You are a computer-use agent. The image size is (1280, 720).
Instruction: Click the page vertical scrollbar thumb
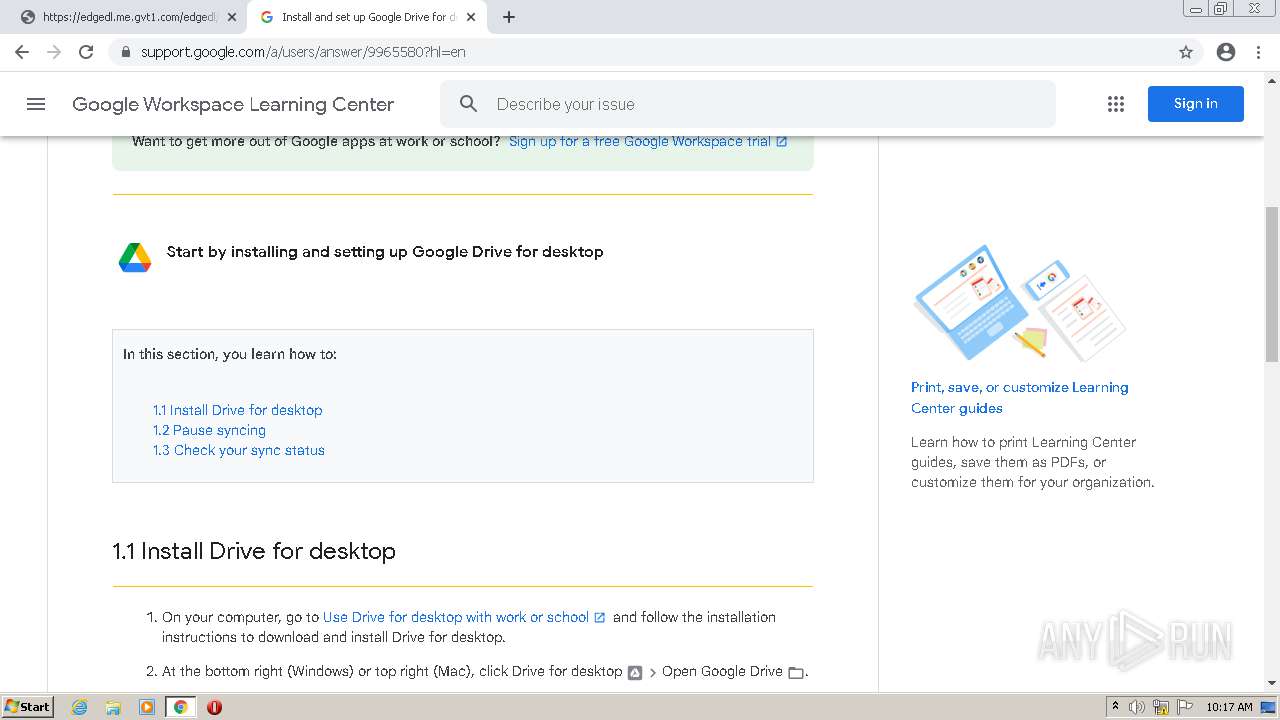pyautogui.click(x=1272, y=285)
